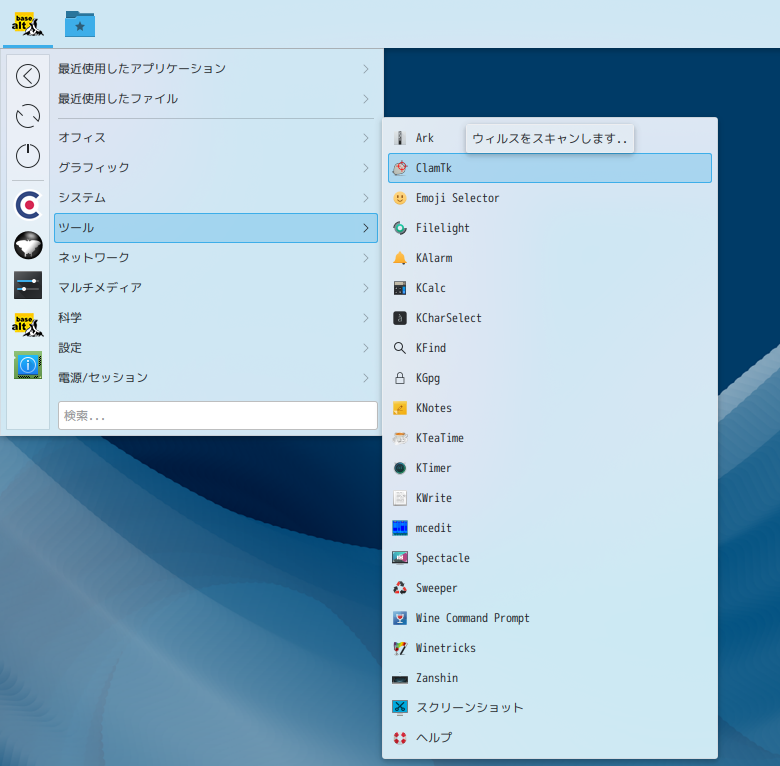This screenshot has height=766, width=780.
Task: Expand 最近使用したアプリケーション submenu arrow
Action: pyautogui.click(x=366, y=69)
